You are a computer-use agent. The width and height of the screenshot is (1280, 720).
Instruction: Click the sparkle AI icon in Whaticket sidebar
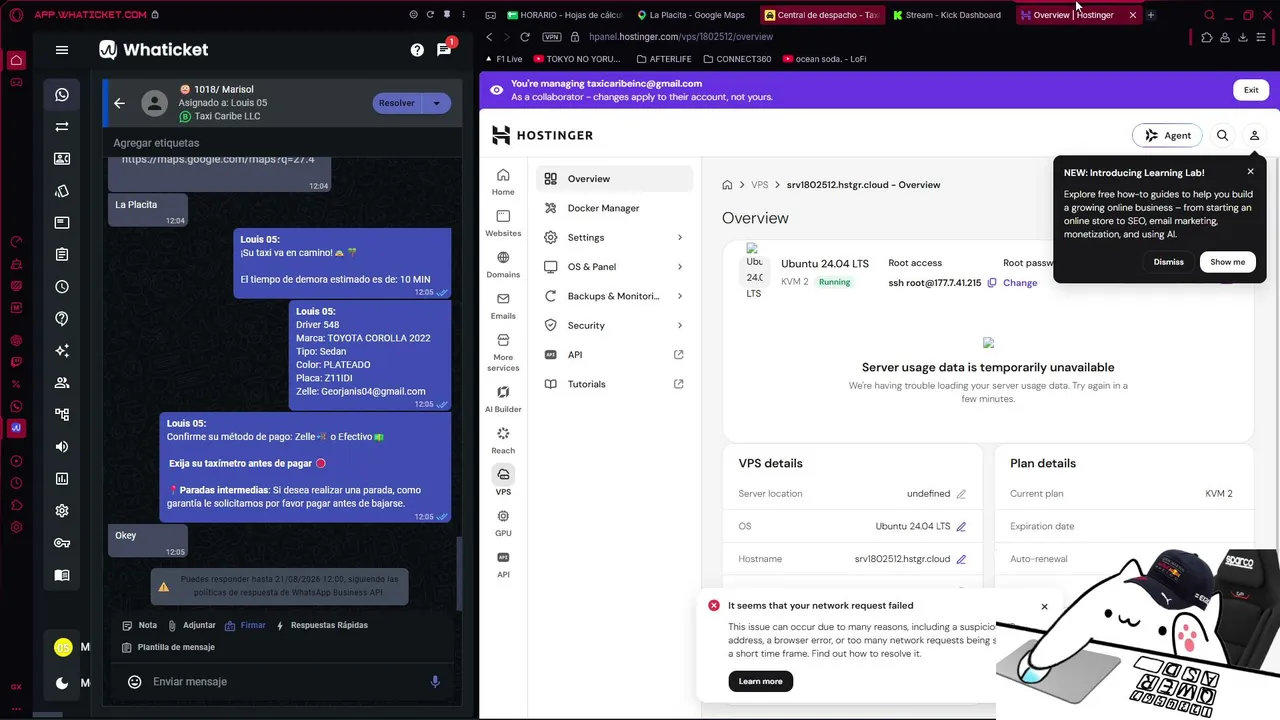click(x=62, y=351)
